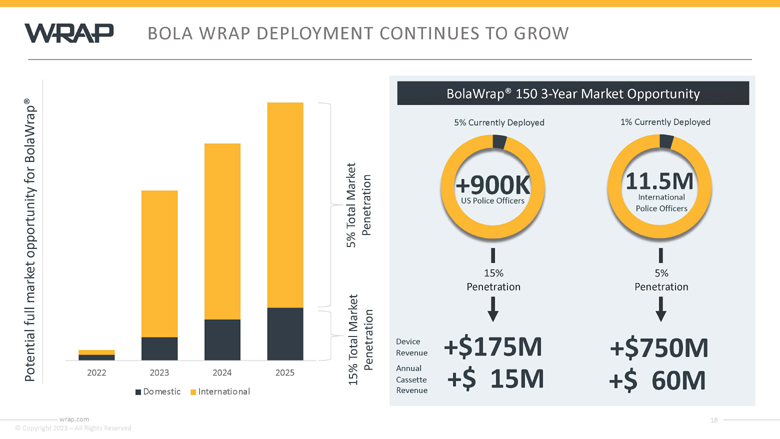Open the wrap.com link in the footer
This screenshot has width=780, height=439.
pos(74,419)
